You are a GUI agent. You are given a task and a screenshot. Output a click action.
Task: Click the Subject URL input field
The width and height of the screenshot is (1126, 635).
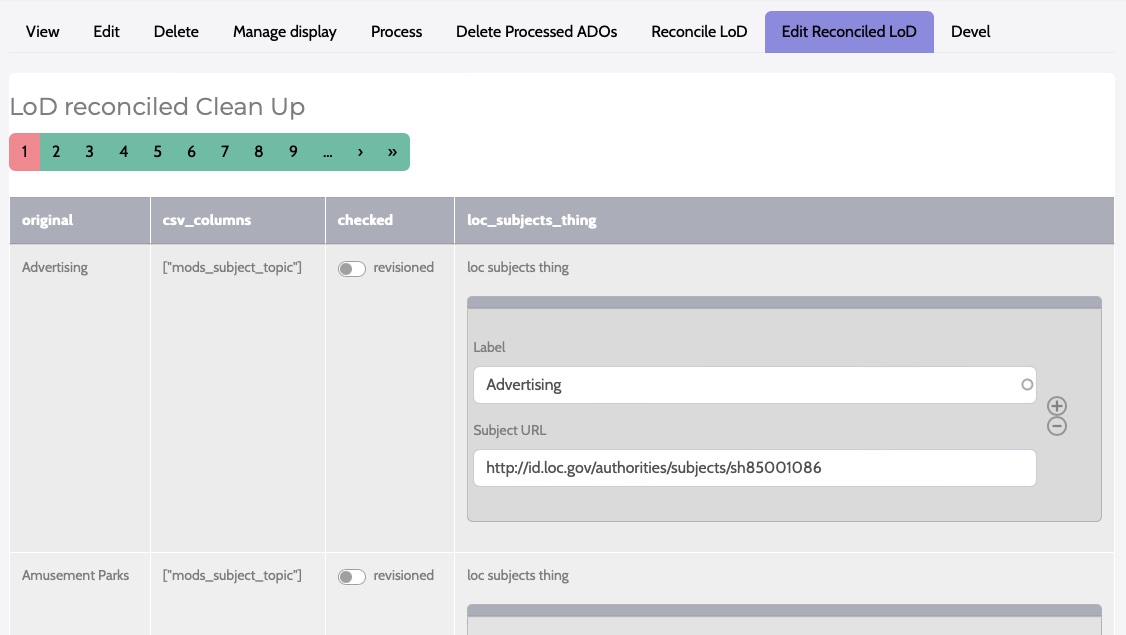click(x=754, y=467)
